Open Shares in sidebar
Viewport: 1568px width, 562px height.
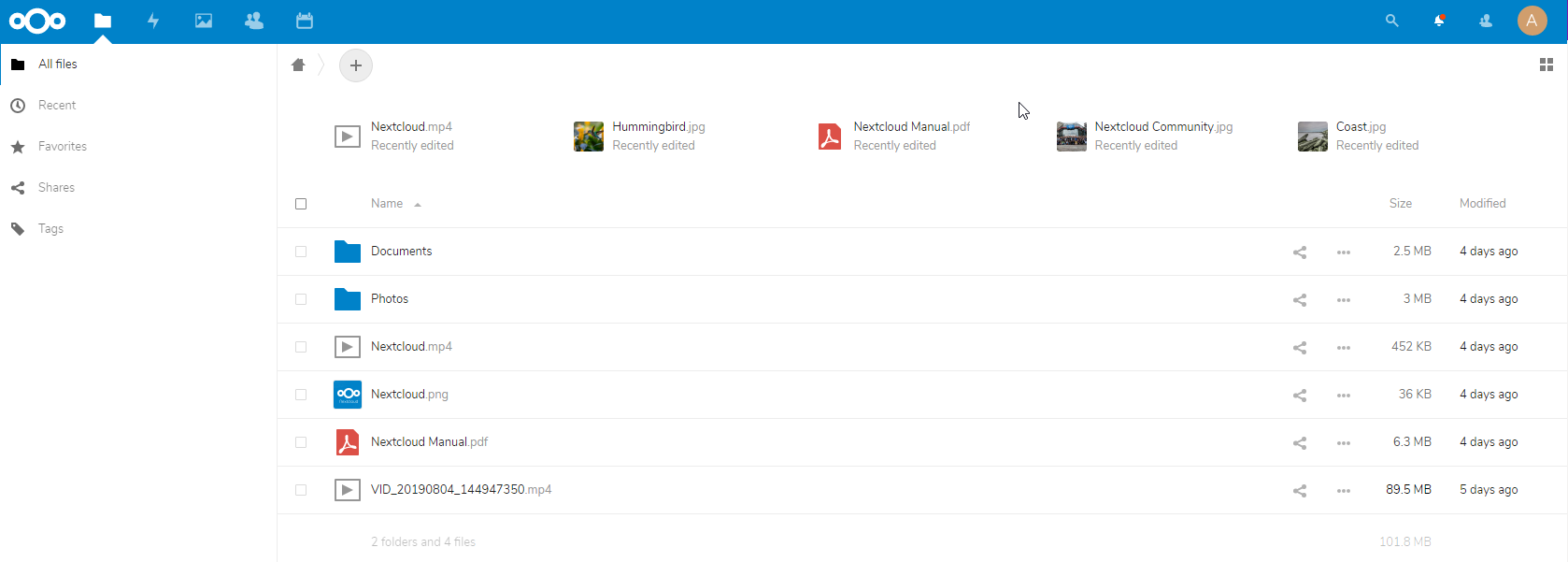pos(138,188)
